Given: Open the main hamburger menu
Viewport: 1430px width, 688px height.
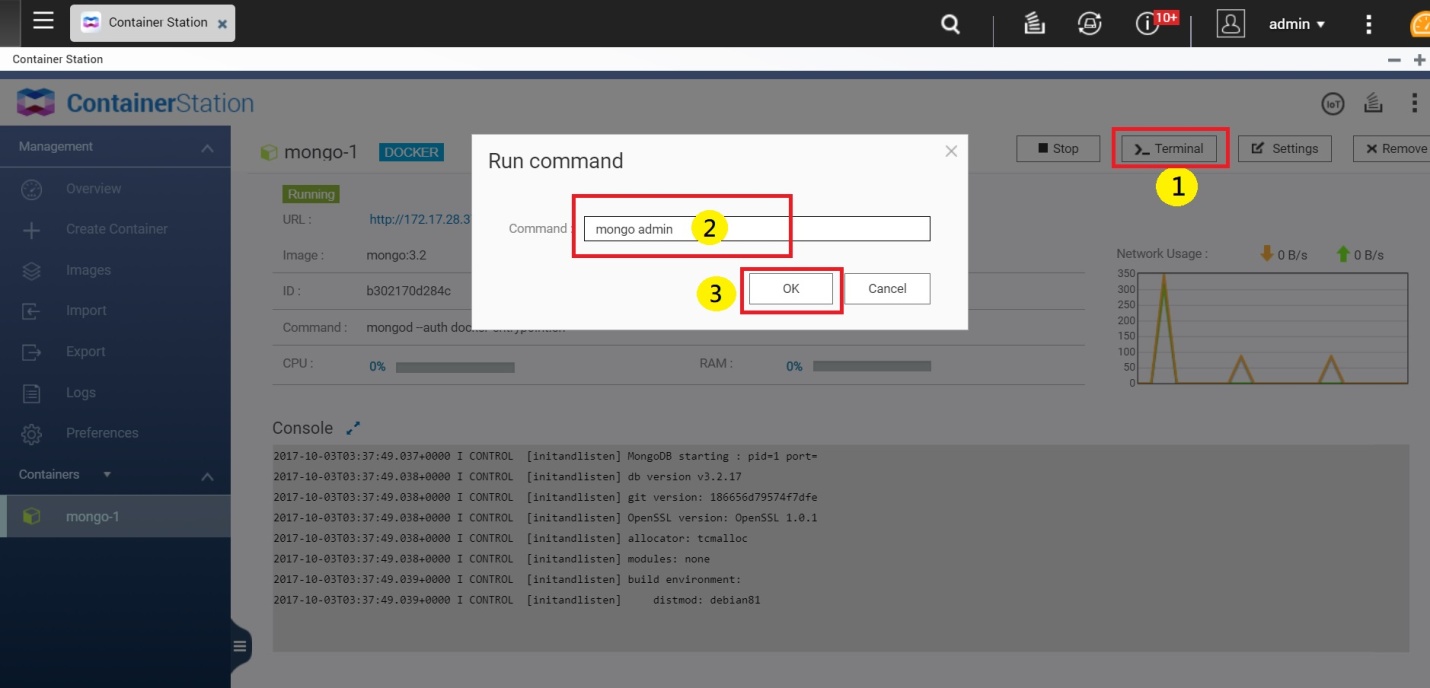Looking at the screenshot, I should (x=43, y=21).
